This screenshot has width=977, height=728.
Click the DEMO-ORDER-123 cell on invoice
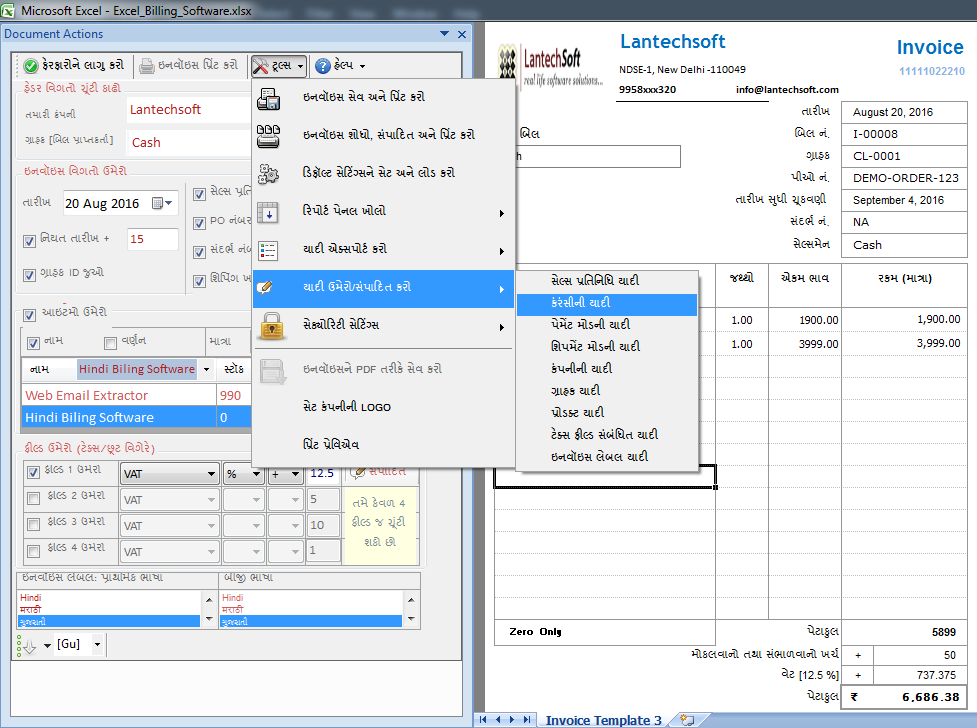[x=904, y=178]
